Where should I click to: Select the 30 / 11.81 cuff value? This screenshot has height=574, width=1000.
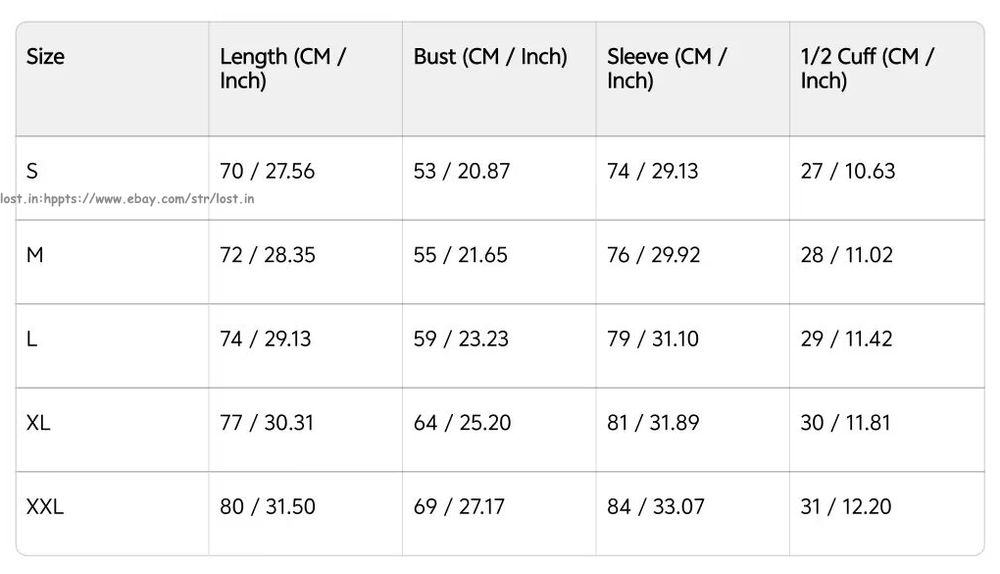coord(845,423)
